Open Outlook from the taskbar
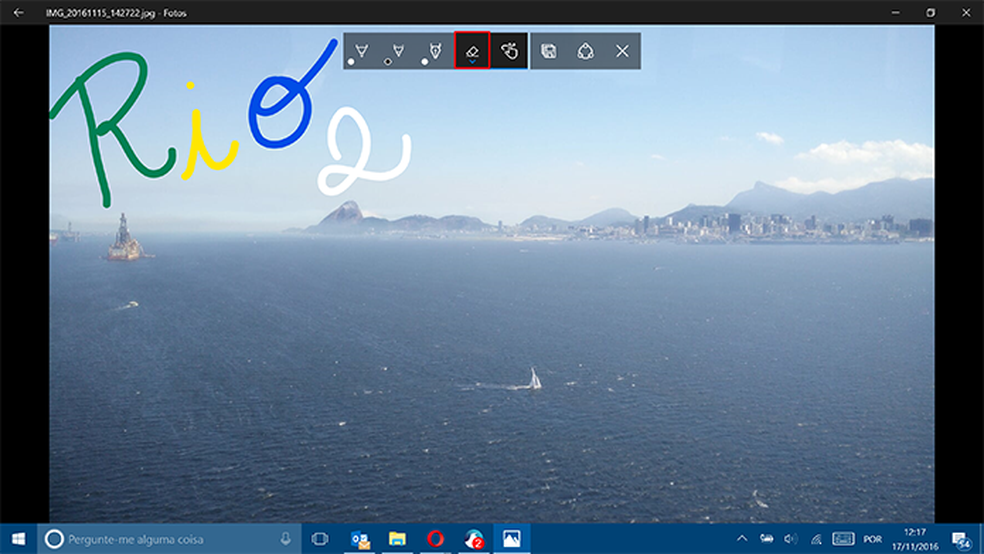This screenshot has height=554, width=984. [x=360, y=539]
